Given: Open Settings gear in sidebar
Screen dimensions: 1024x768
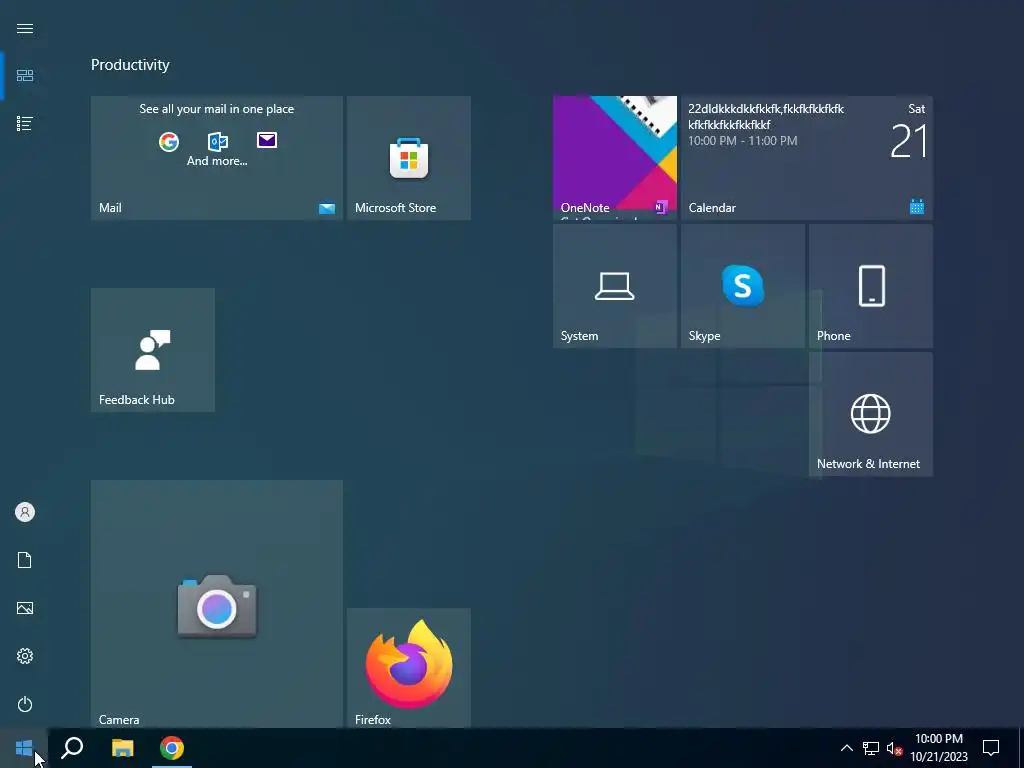Looking at the screenshot, I should click(25, 656).
